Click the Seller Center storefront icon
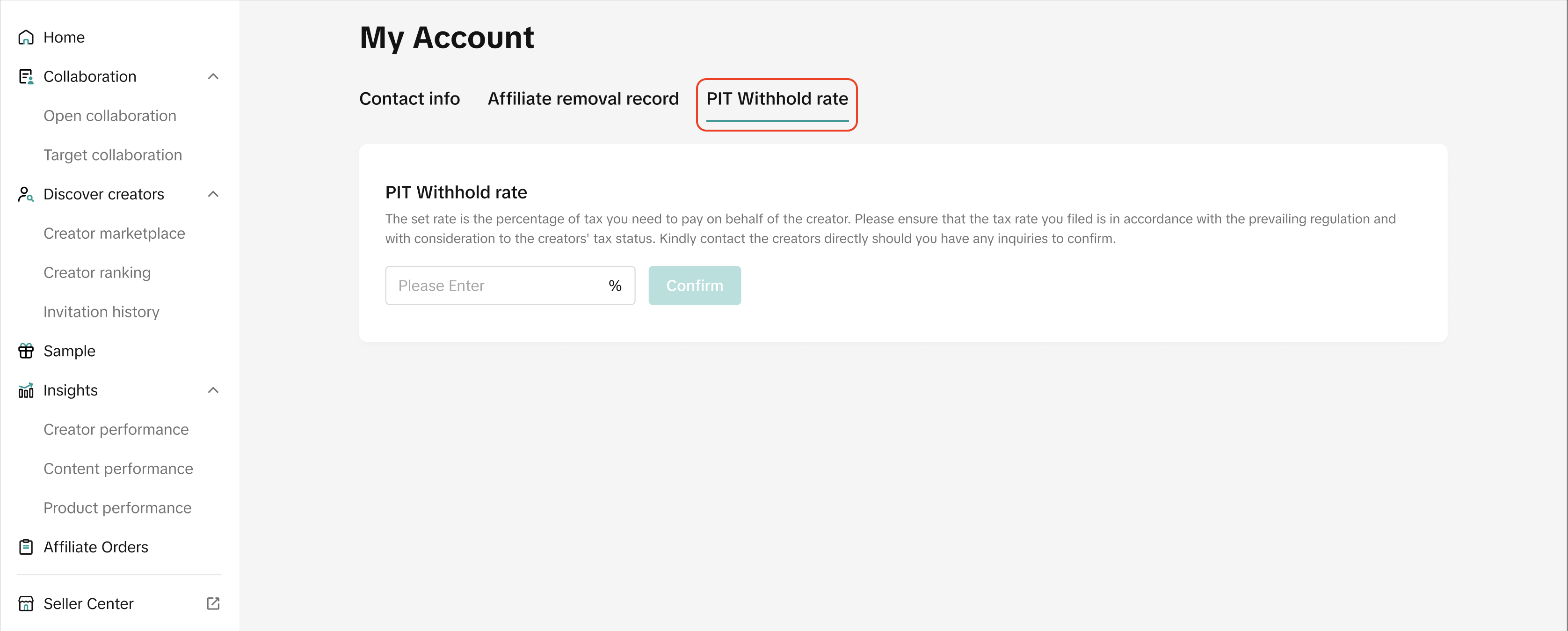Viewport: 1568px width, 631px height. [x=26, y=603]
